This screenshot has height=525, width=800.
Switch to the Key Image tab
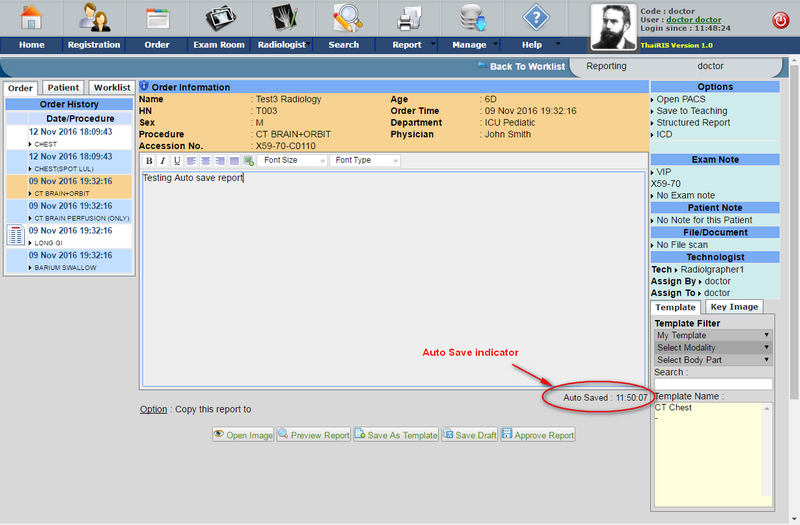[734, 307]
